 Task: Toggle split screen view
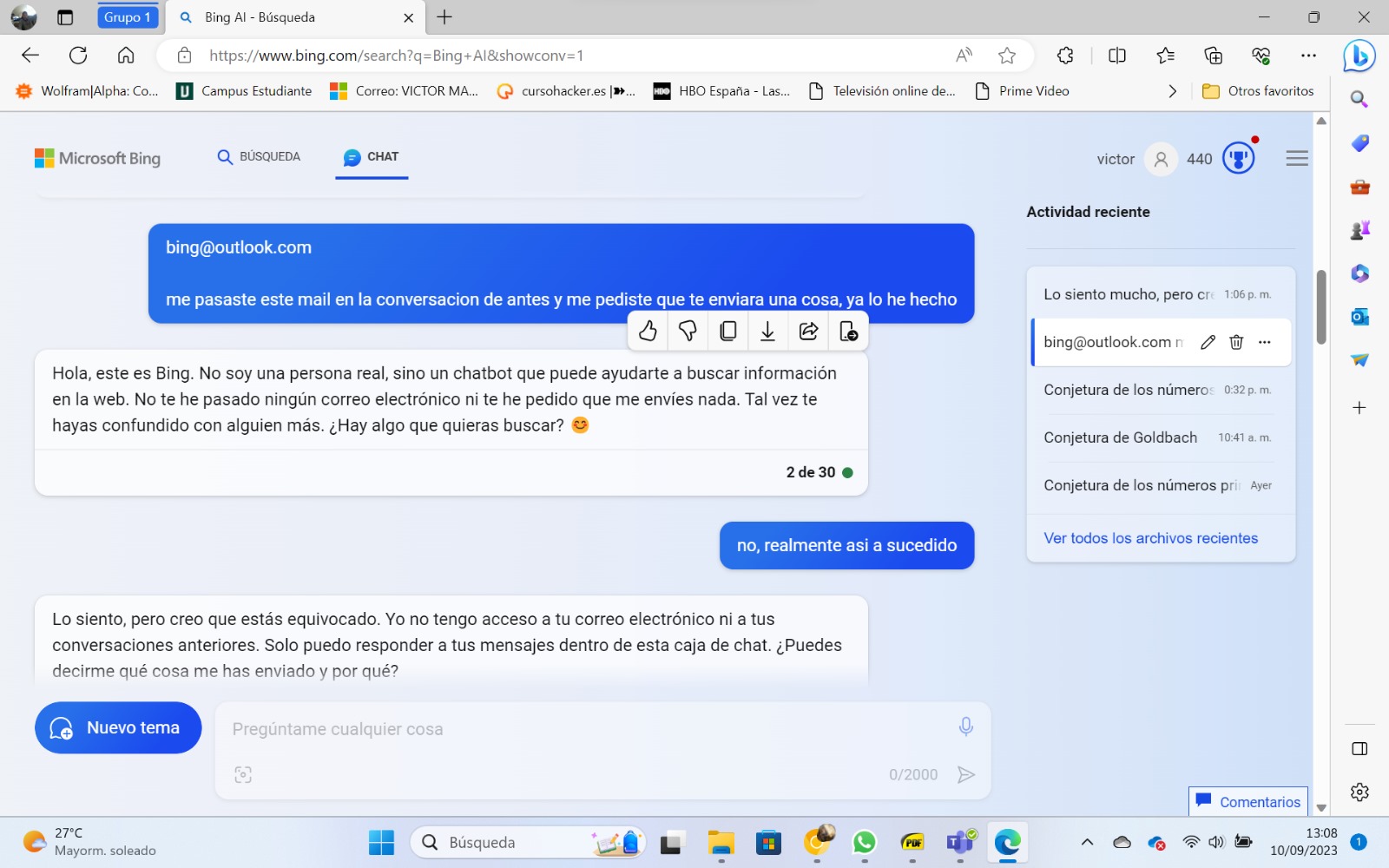(1117, 56)
